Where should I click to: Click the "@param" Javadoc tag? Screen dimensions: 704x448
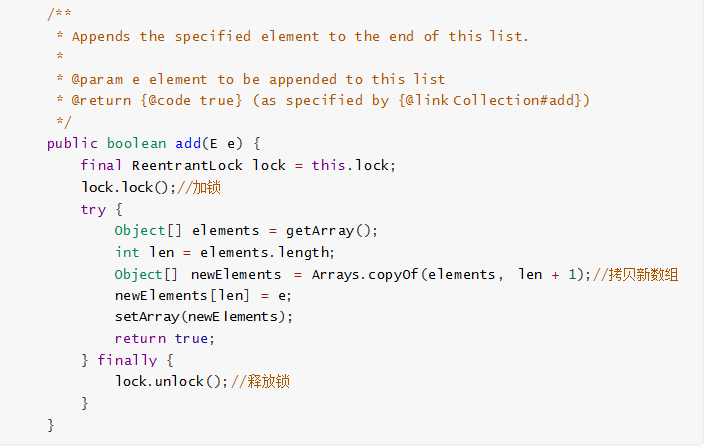(98, 79)
